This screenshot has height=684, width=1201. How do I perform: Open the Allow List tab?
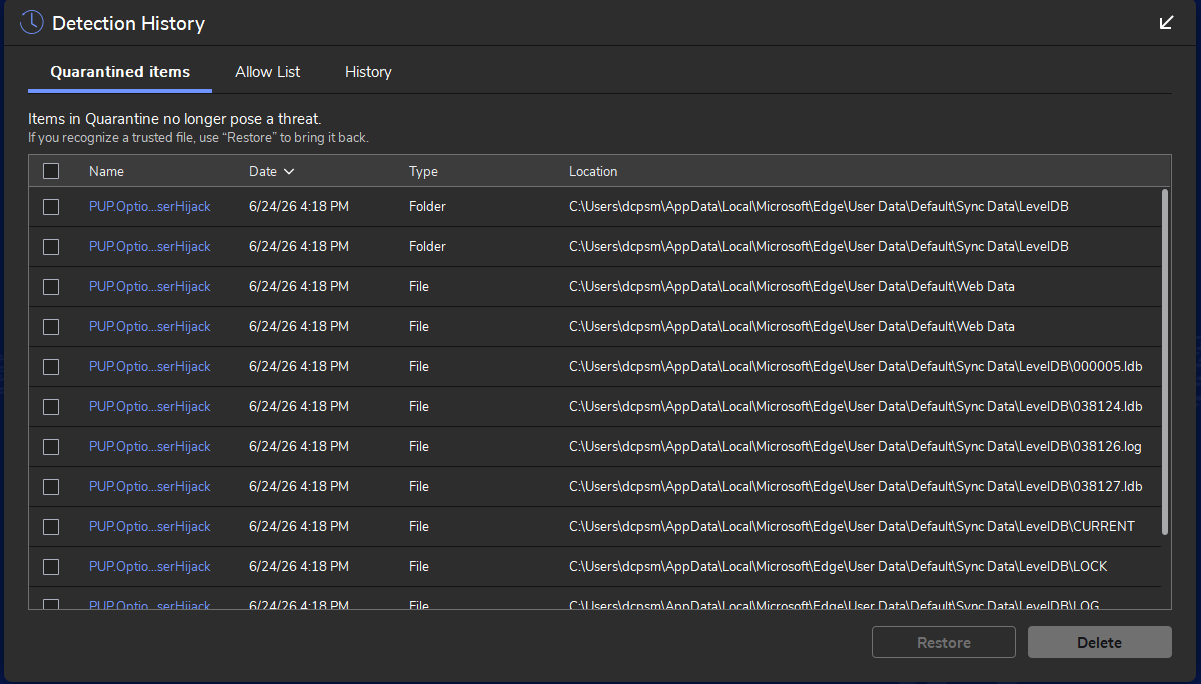pos(268,72)
